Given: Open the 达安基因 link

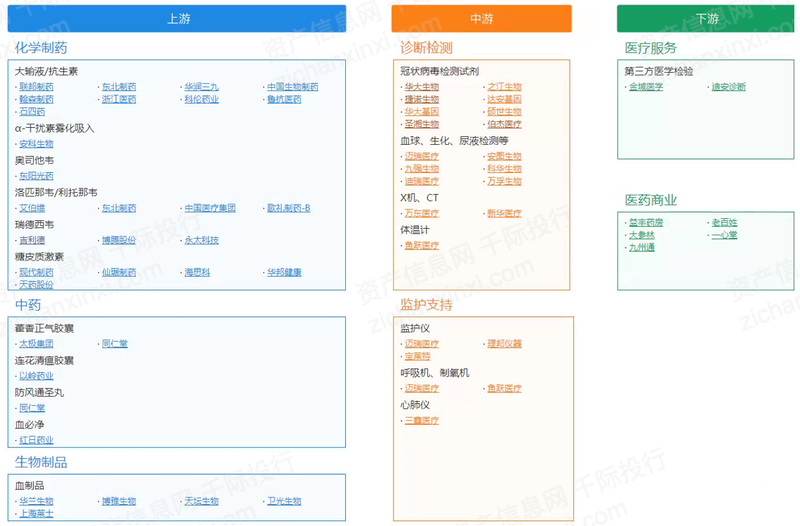Looking at the screenshot, I should (505, 99).
